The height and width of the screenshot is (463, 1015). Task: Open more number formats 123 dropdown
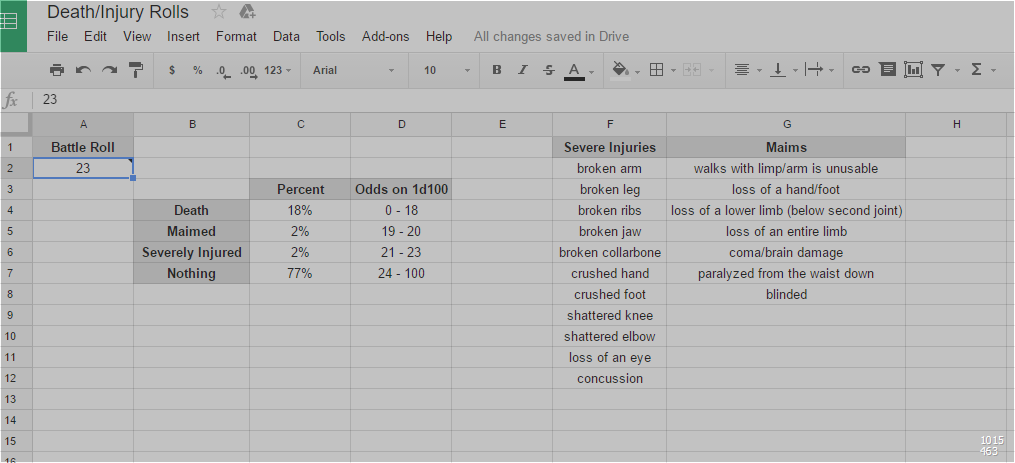278,70
